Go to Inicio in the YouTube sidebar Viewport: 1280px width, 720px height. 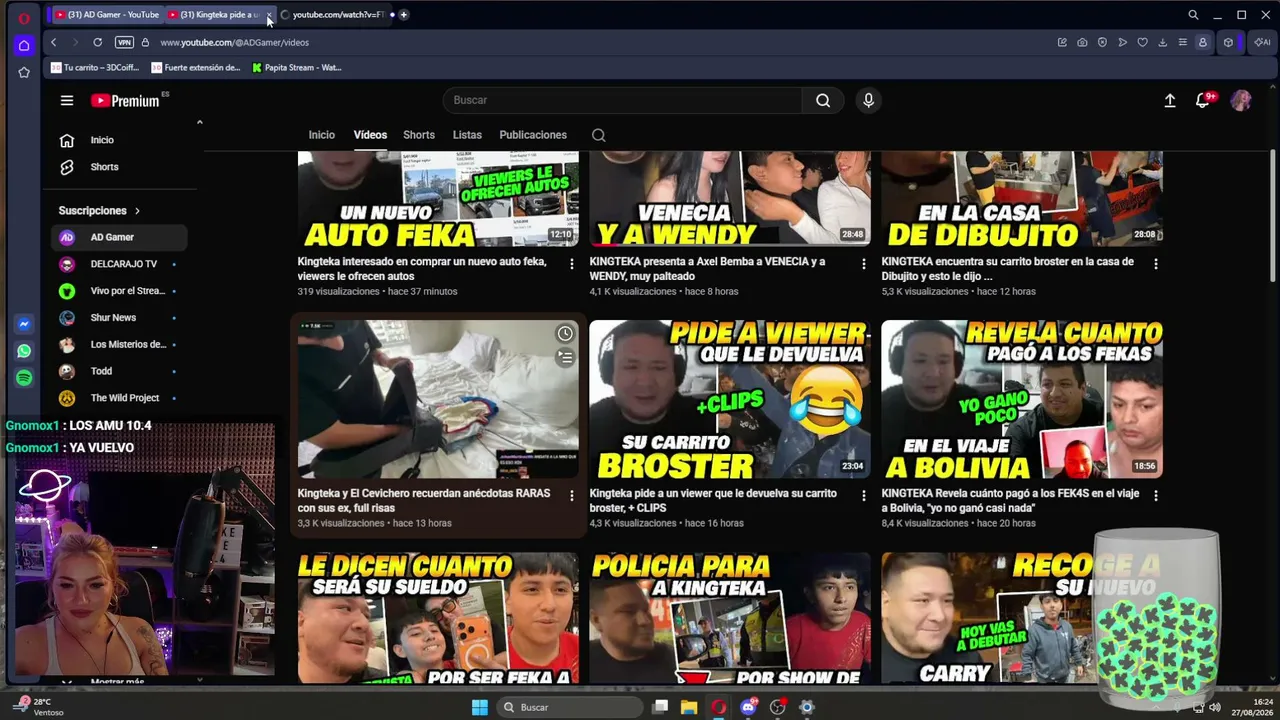pyautogui.click(x=119, y=140)
